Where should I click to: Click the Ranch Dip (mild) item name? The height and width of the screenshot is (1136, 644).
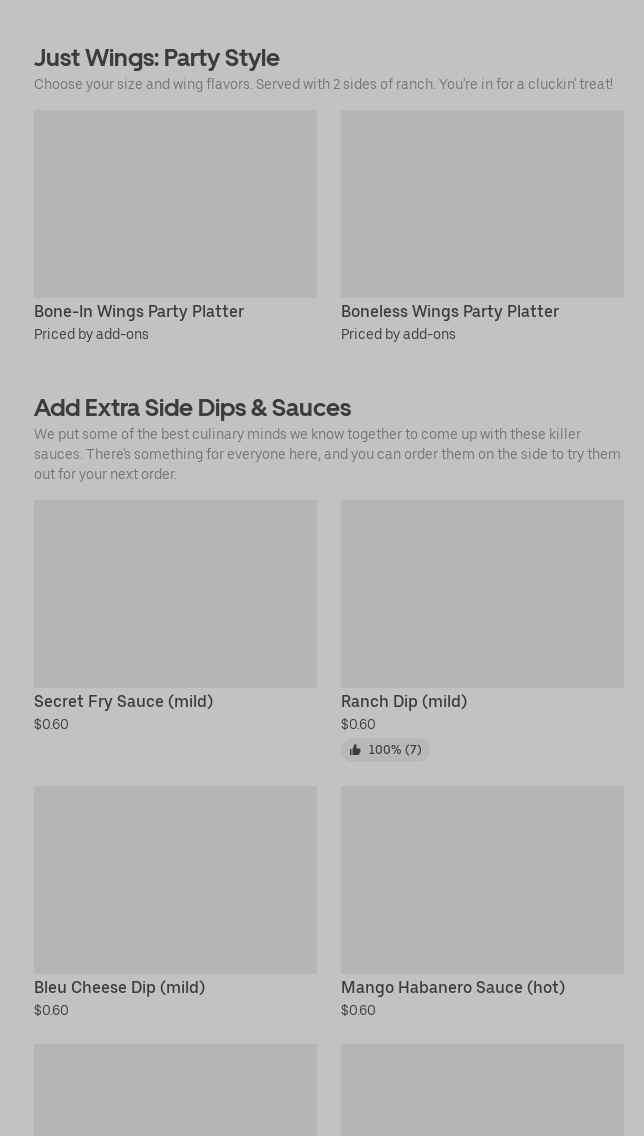point(404,702)
